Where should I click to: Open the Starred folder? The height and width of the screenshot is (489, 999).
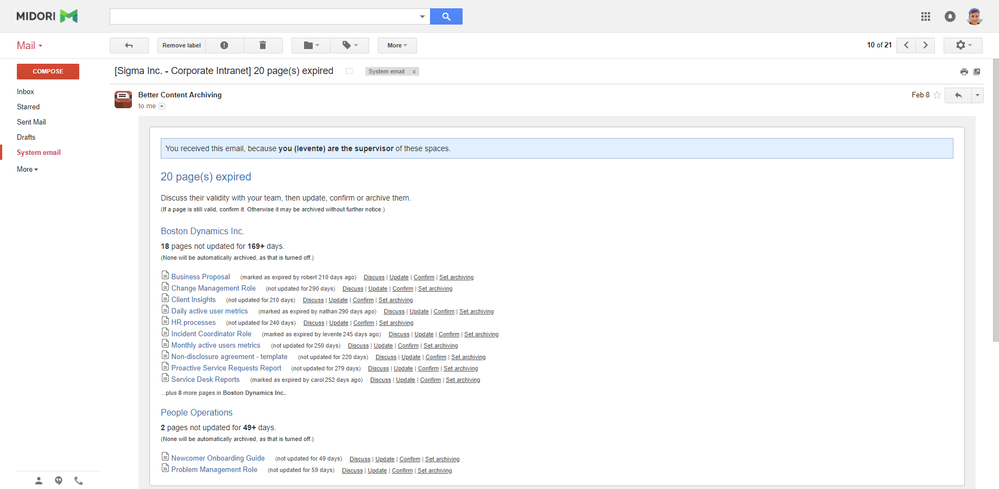pos(28,107)
